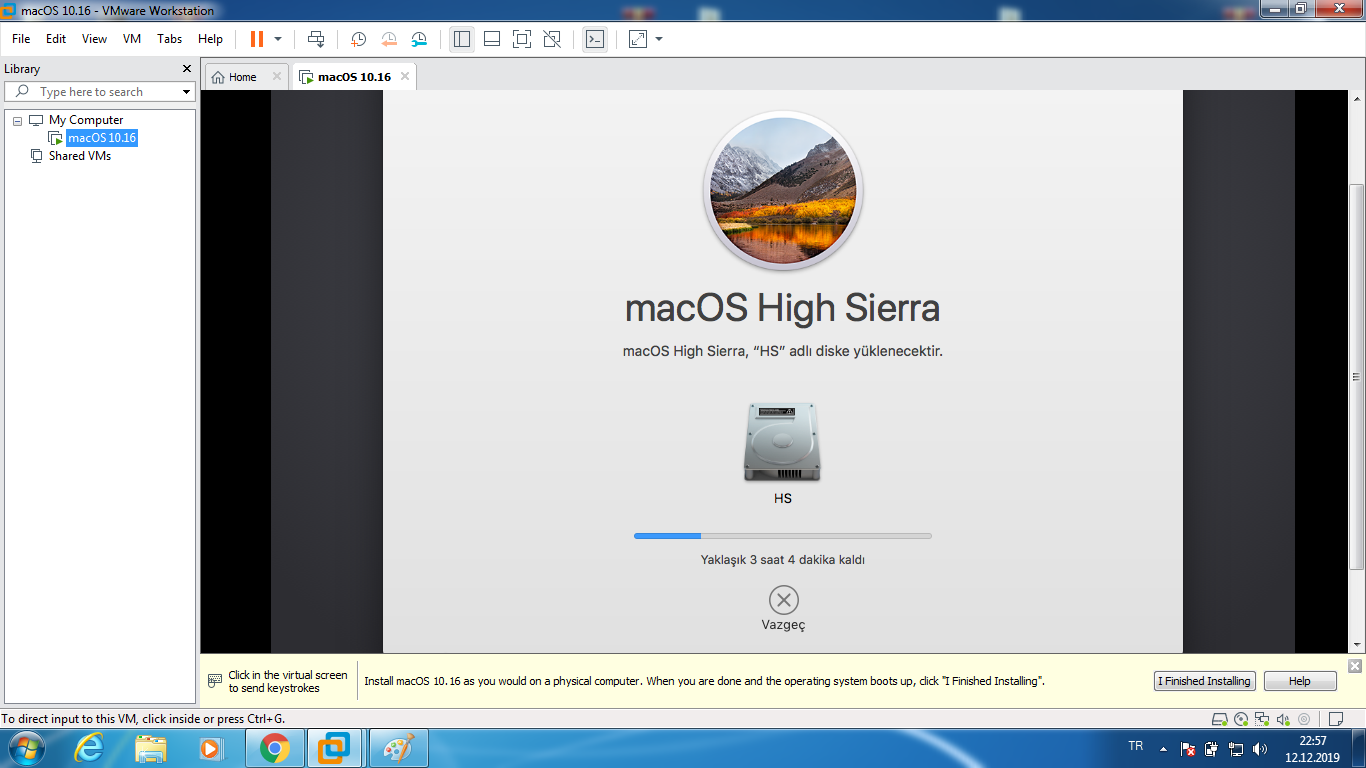Select macOS 10.16 in the library tree
Screen dimensions: 1366x768
coord(102,138)
